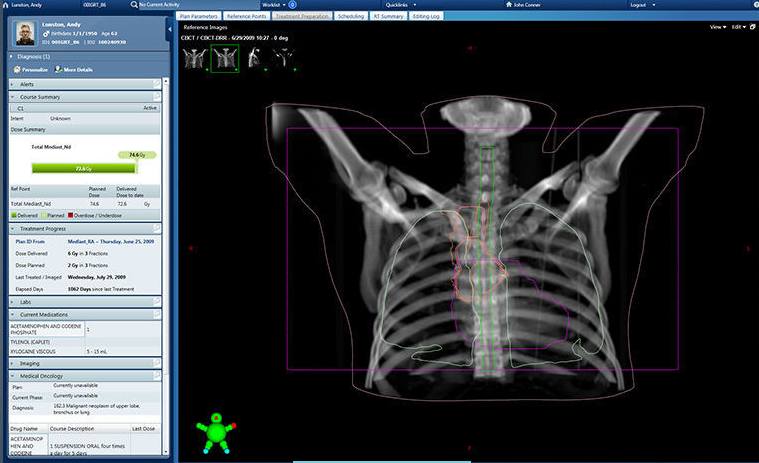Expand the Labs section
Image resolution: width=759 pixels, height=463 pixels.
pyautogui.click(x=13, y=302)
